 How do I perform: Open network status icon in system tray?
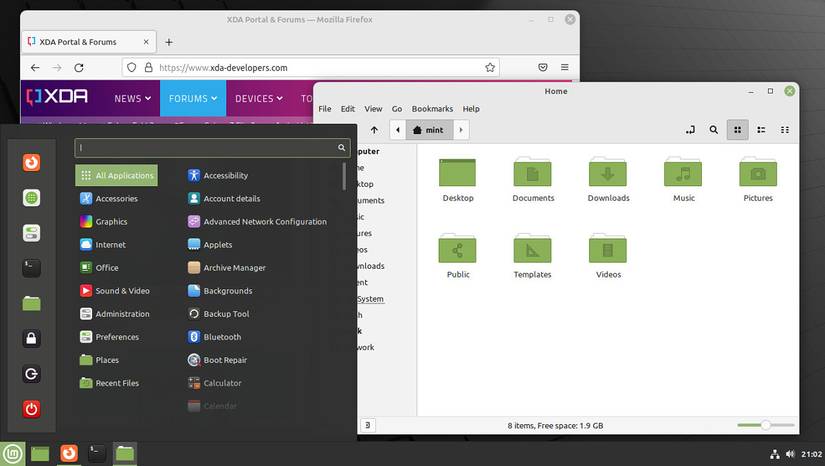point(775,454)
